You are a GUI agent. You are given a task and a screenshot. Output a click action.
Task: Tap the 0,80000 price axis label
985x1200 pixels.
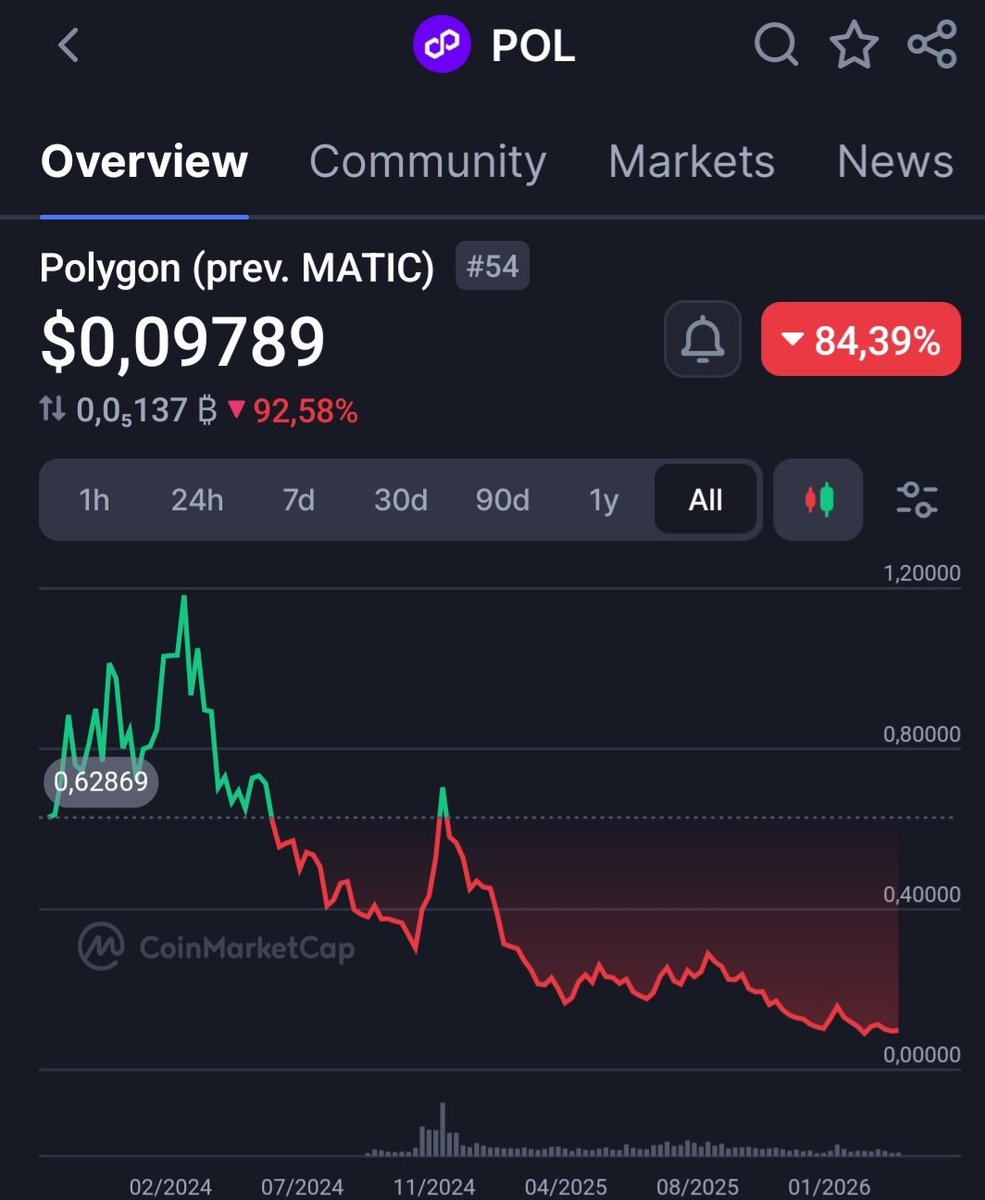pyautogui.click(x=921, y=734)
